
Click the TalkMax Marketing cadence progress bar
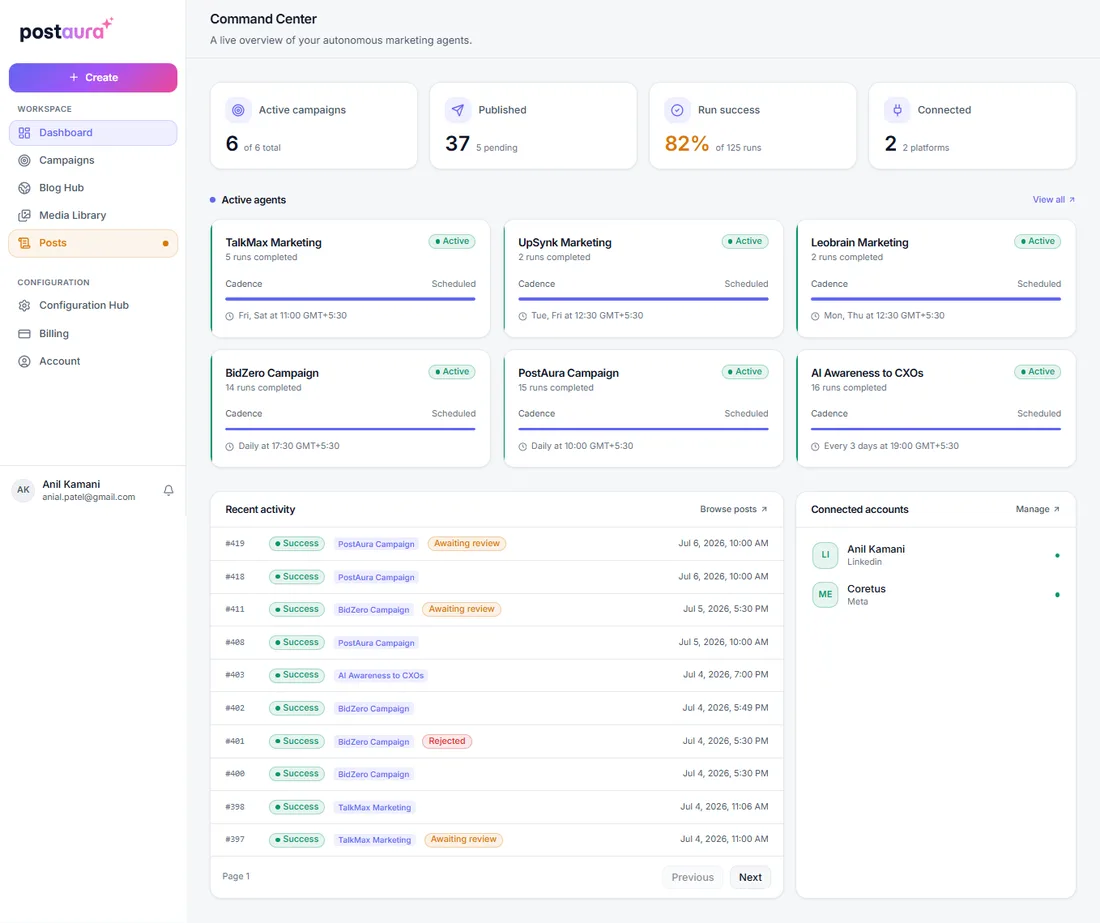click(x=350, y=299)
